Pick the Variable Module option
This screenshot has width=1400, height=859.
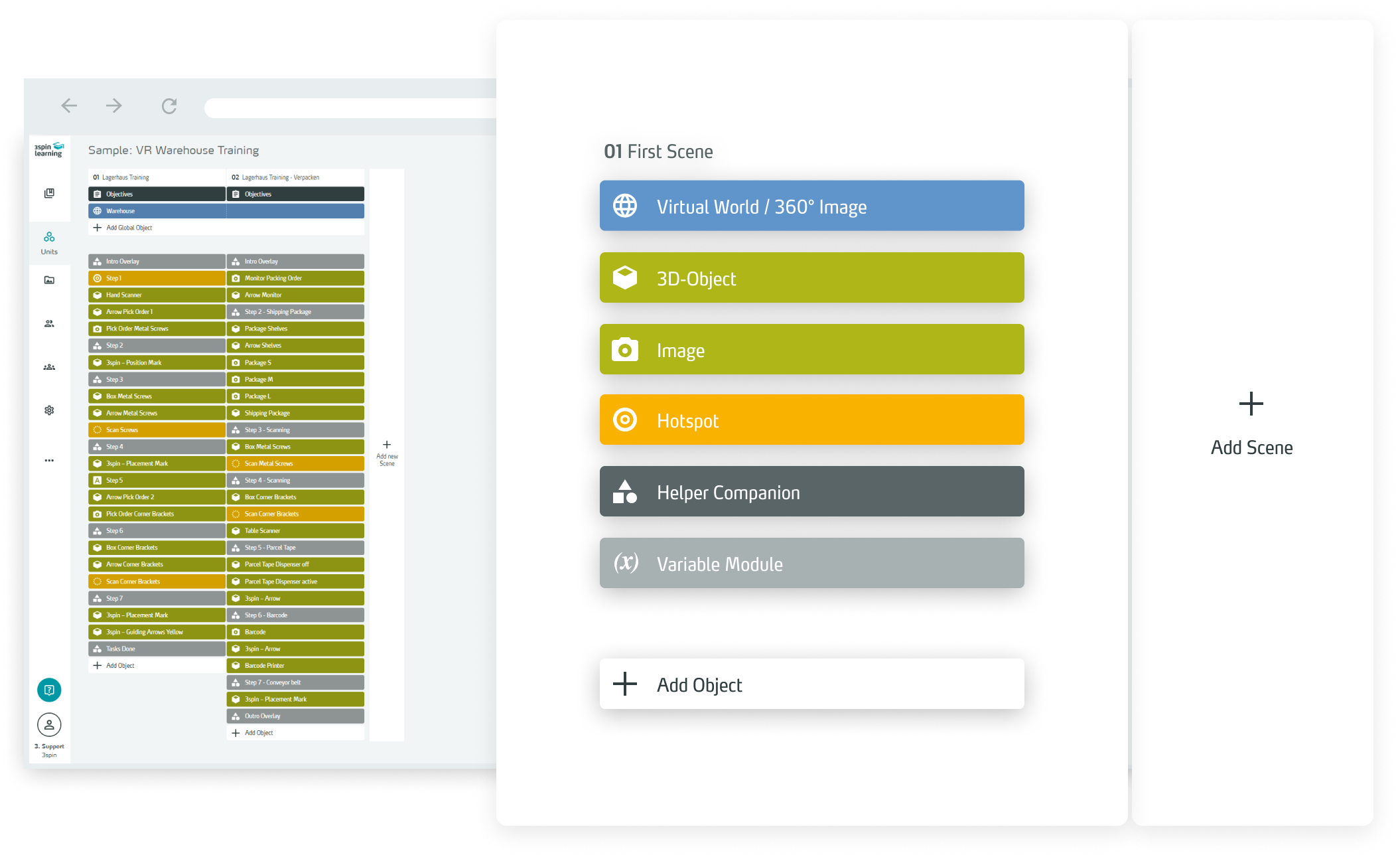point(811,564)
